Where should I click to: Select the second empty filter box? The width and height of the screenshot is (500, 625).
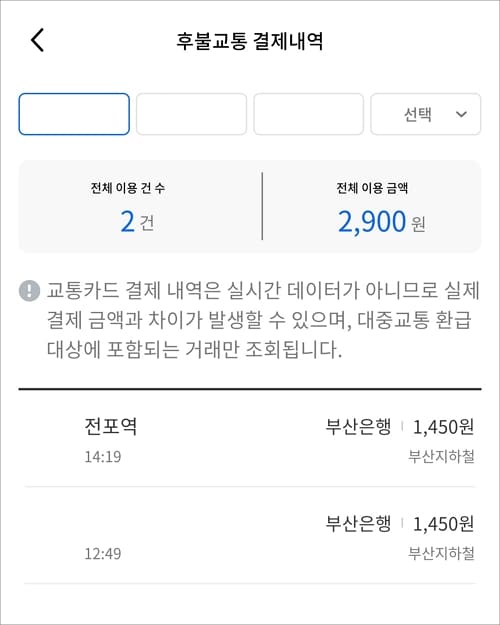191,114
